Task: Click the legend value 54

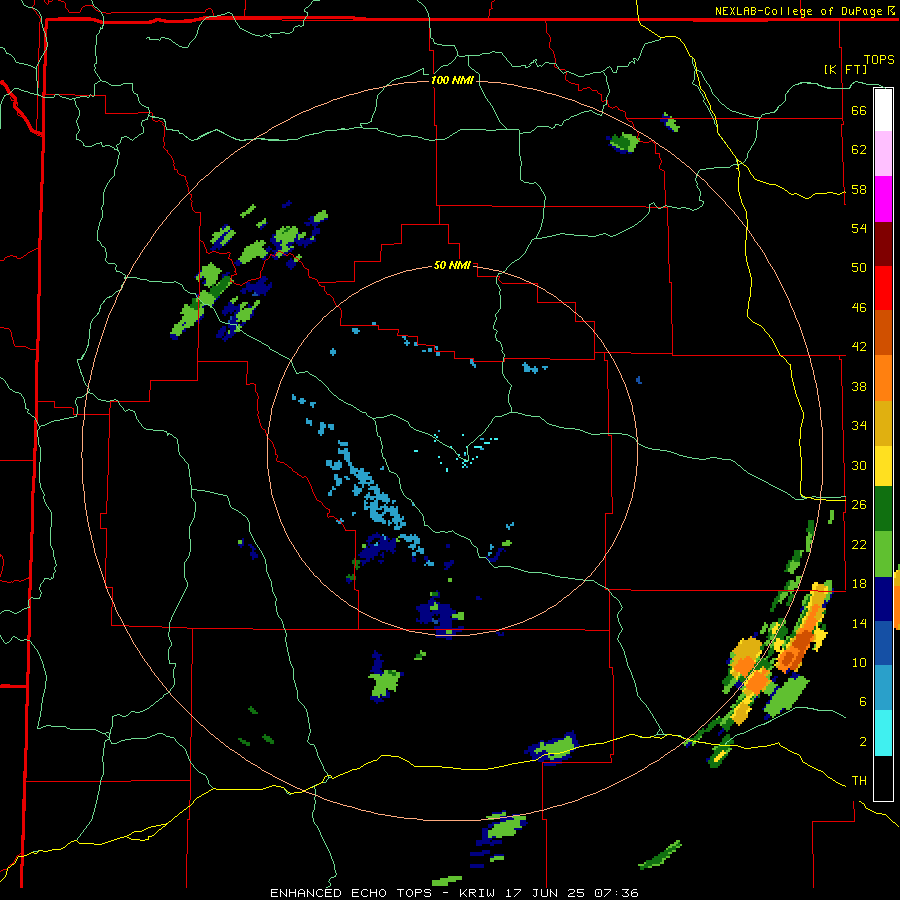Action: point(859,228)
